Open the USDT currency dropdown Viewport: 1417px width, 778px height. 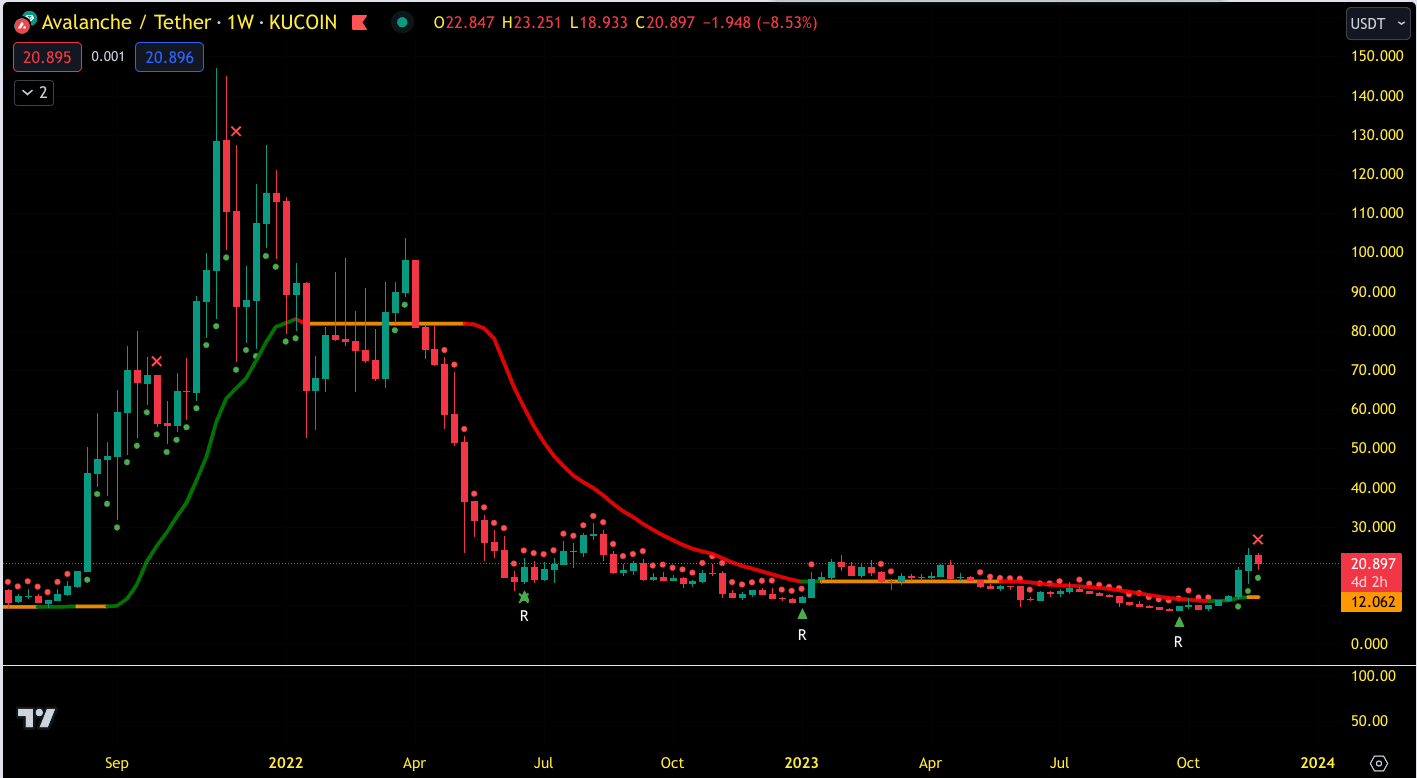1378,22
